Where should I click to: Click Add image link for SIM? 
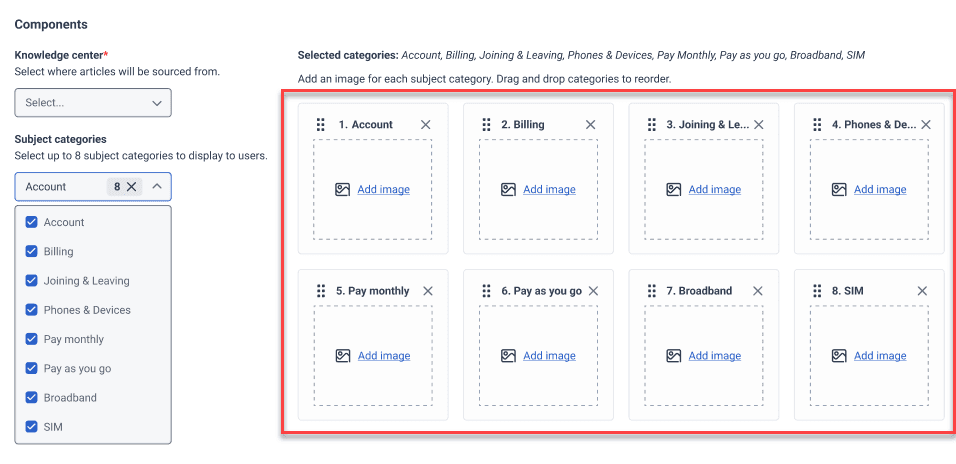[x=880, y=355]
